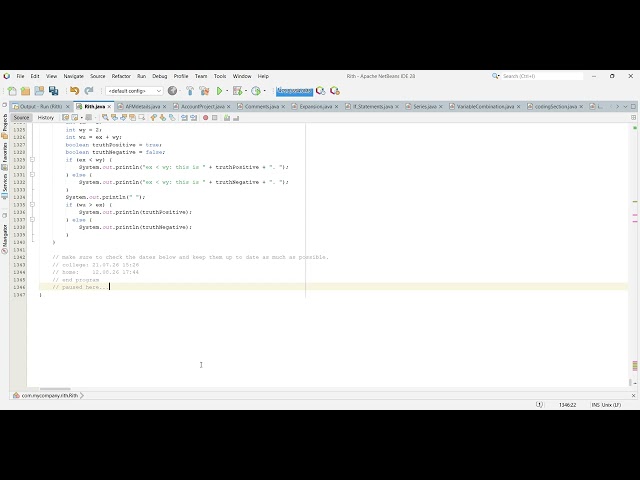Click the Find Selection magnifier icon
Image resolution: width=640 pixels, height=480 pixels.
[x=105, y=118]
